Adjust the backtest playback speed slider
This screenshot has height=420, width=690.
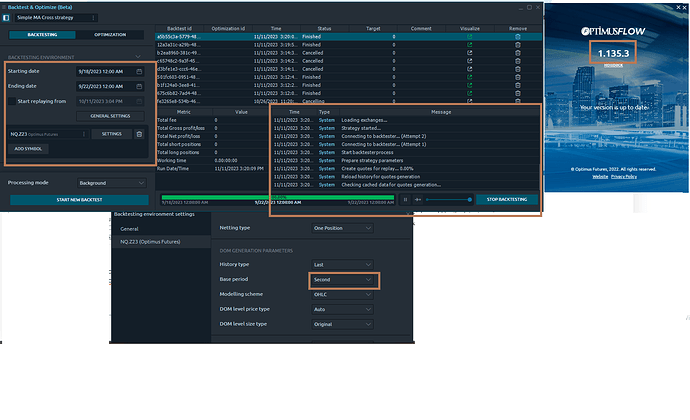coord(449,199)
